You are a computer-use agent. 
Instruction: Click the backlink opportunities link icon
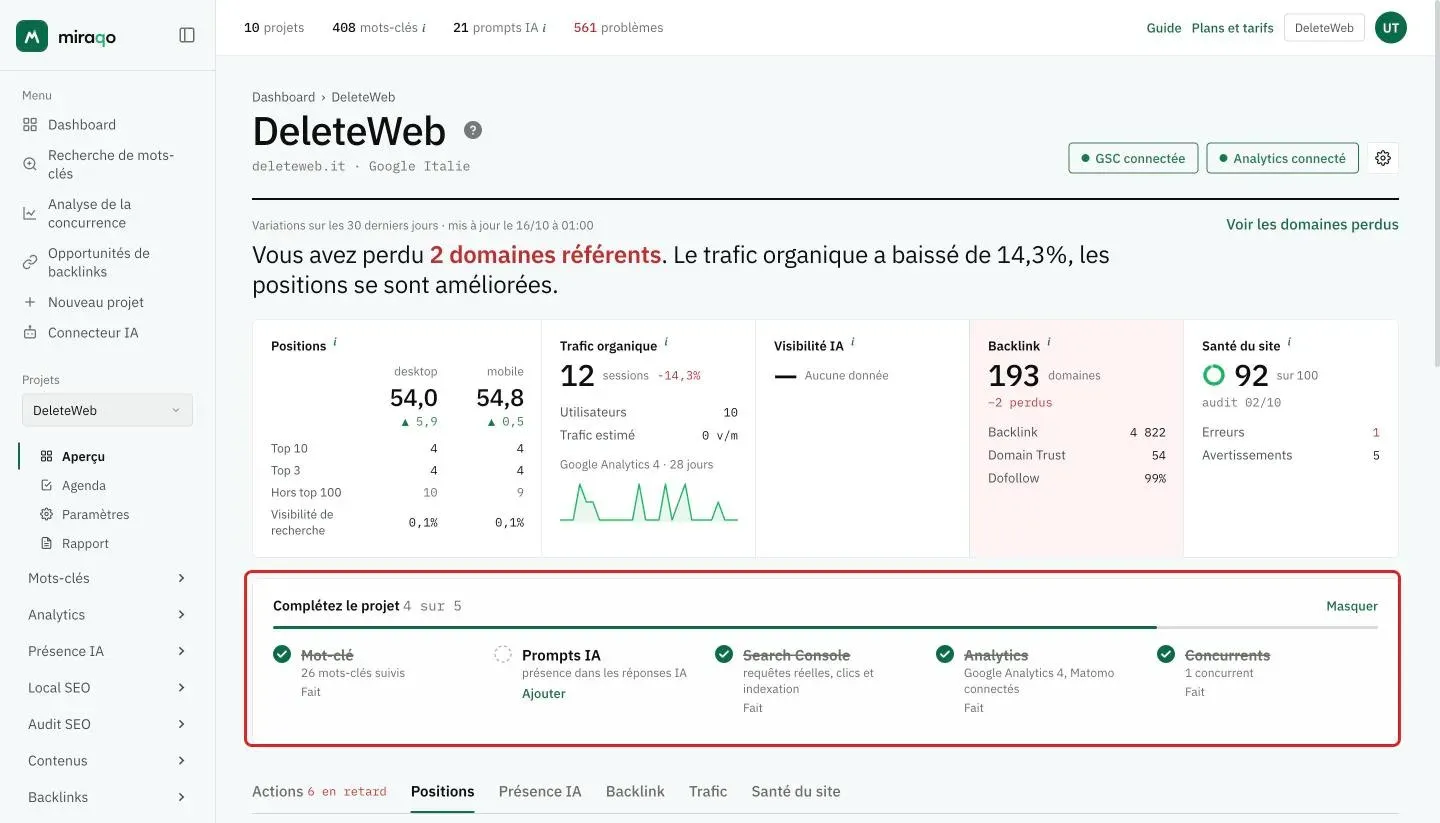tap(30, 262)
